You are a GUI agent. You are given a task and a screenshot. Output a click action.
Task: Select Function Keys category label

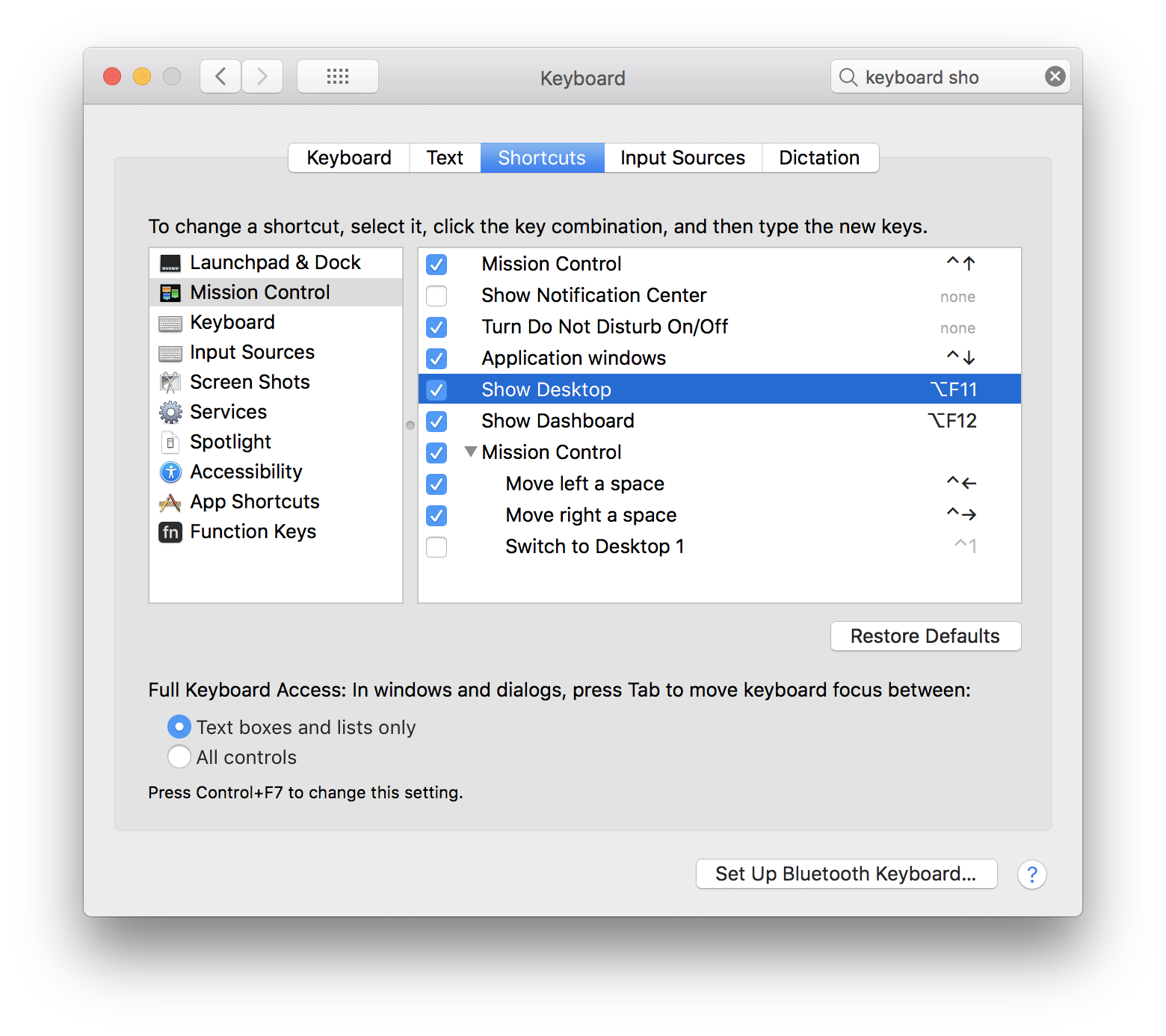(253, 531)
